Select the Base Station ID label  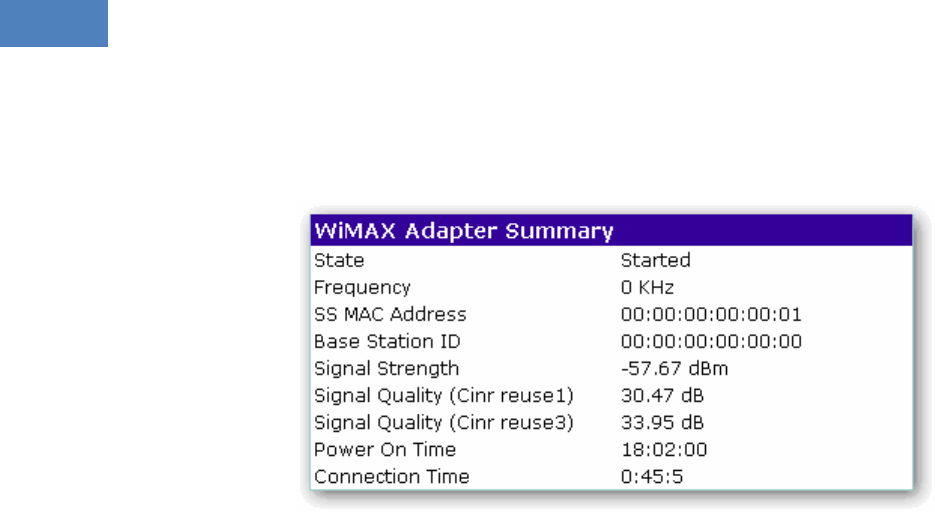pyautogui.click(x=387, y=342)
